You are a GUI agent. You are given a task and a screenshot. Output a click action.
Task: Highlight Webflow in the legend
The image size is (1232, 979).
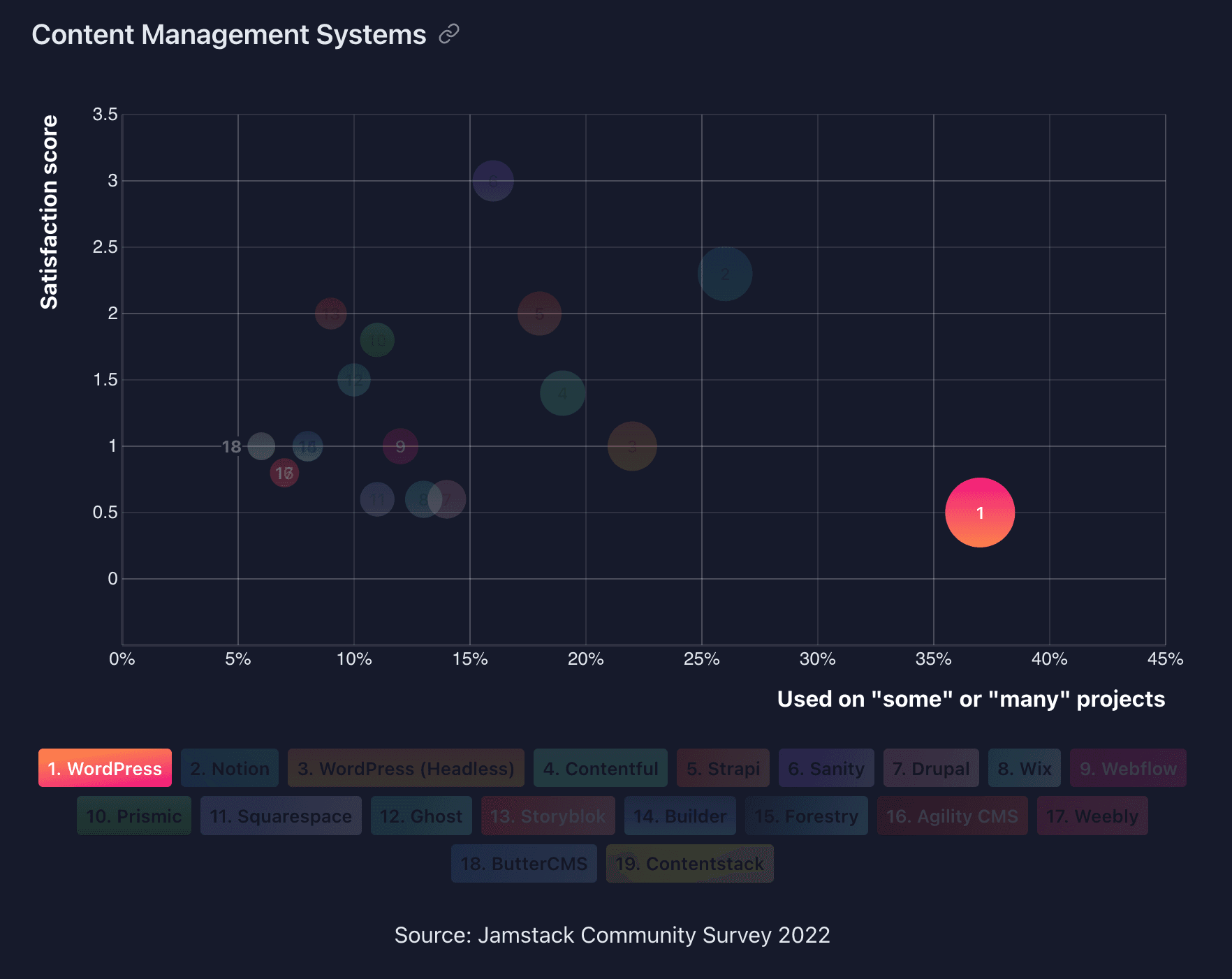[x=1128, y=768]
